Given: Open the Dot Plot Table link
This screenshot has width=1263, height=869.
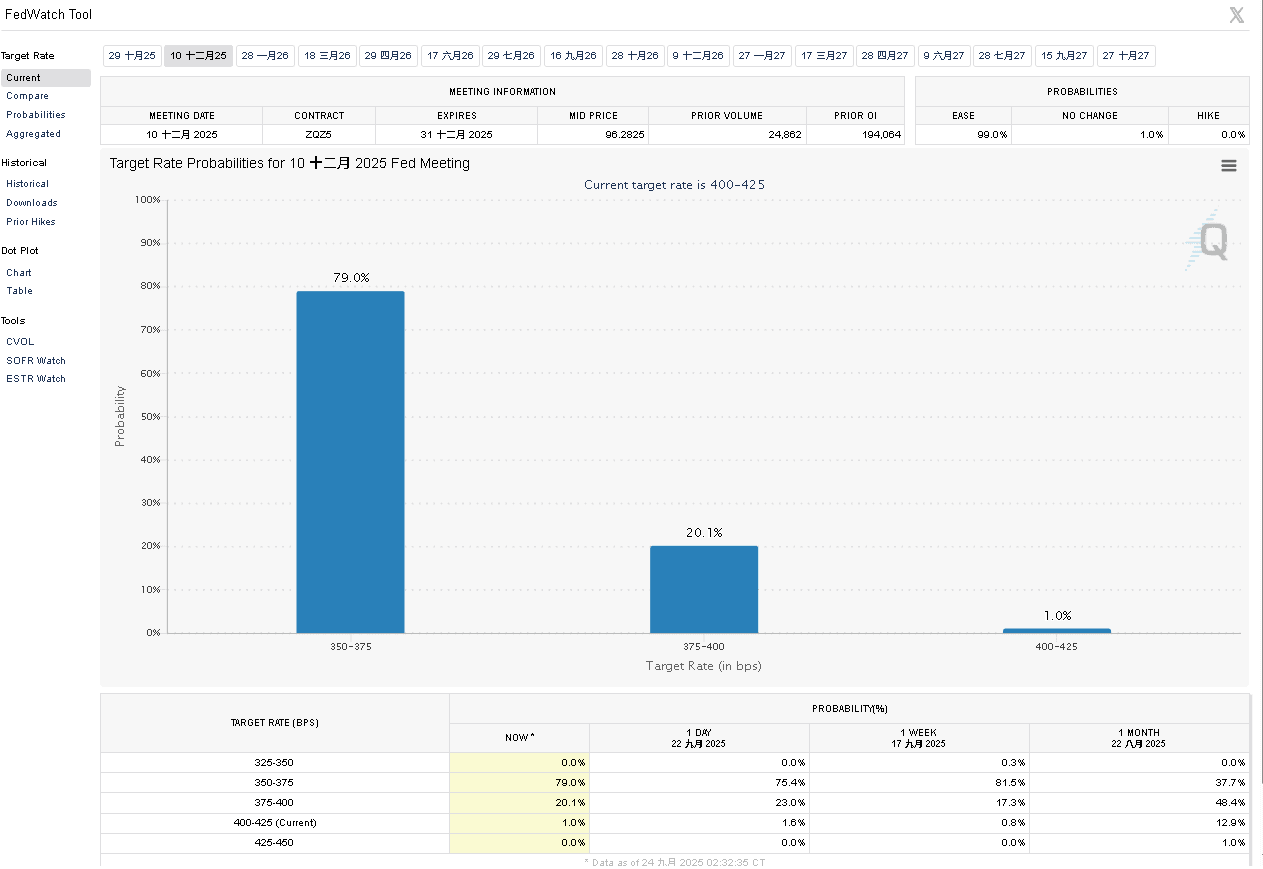Looking at the screenshot, I should 19,291.
